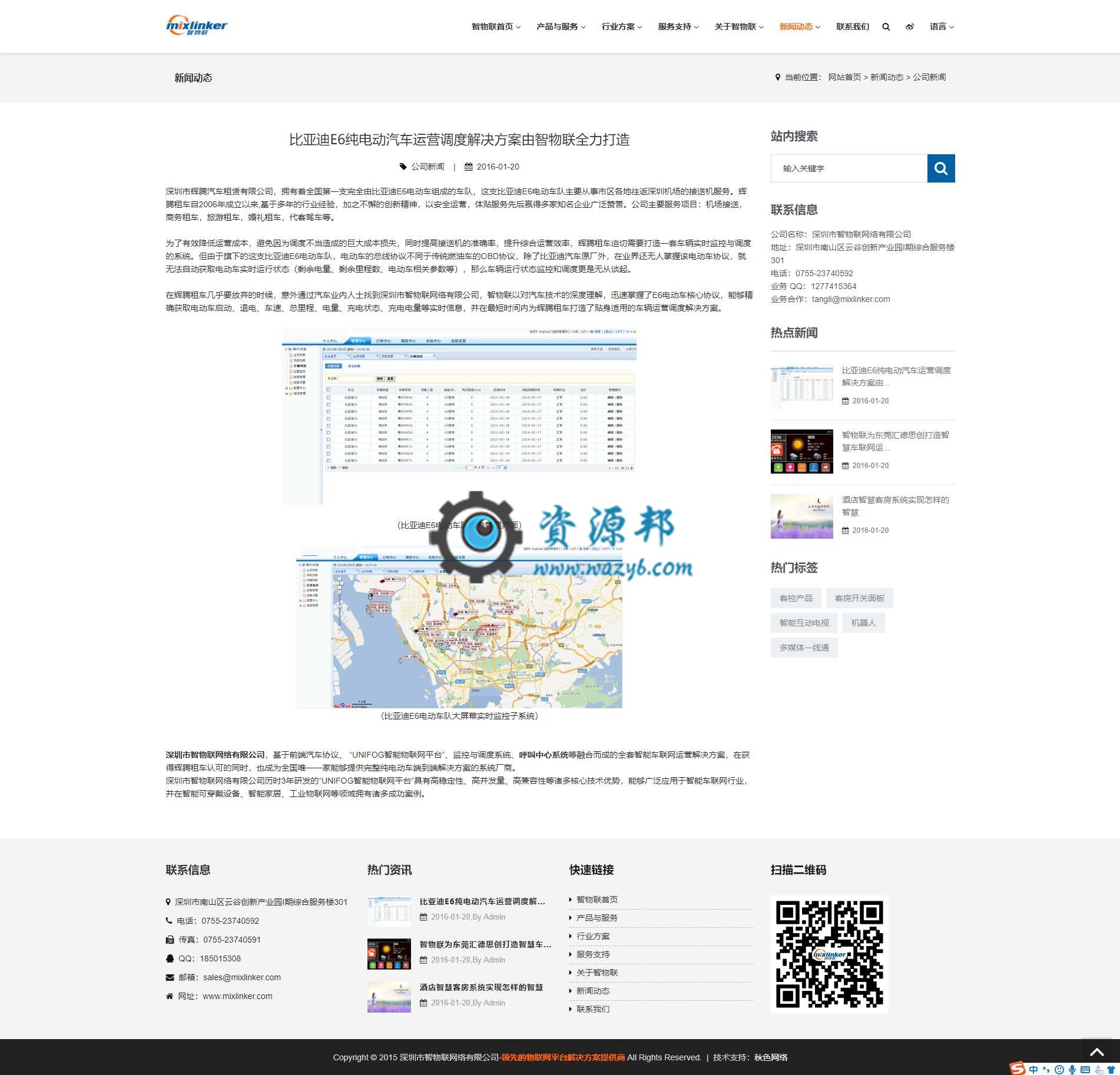Click the Sogou microphone voice input icon
1120x1075 pixels.
pos(1072,1069)
